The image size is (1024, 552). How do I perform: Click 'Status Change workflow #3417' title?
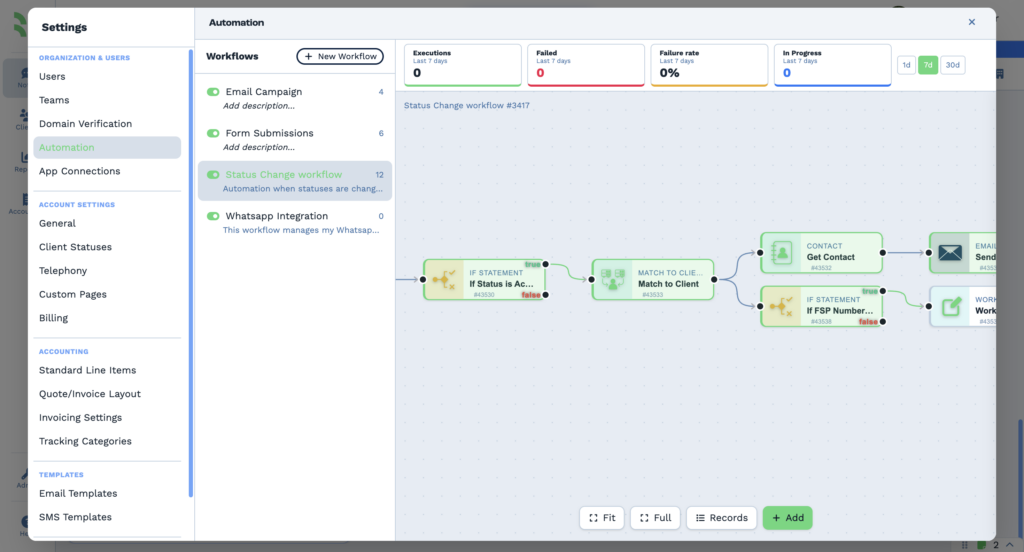coord(466,105)
